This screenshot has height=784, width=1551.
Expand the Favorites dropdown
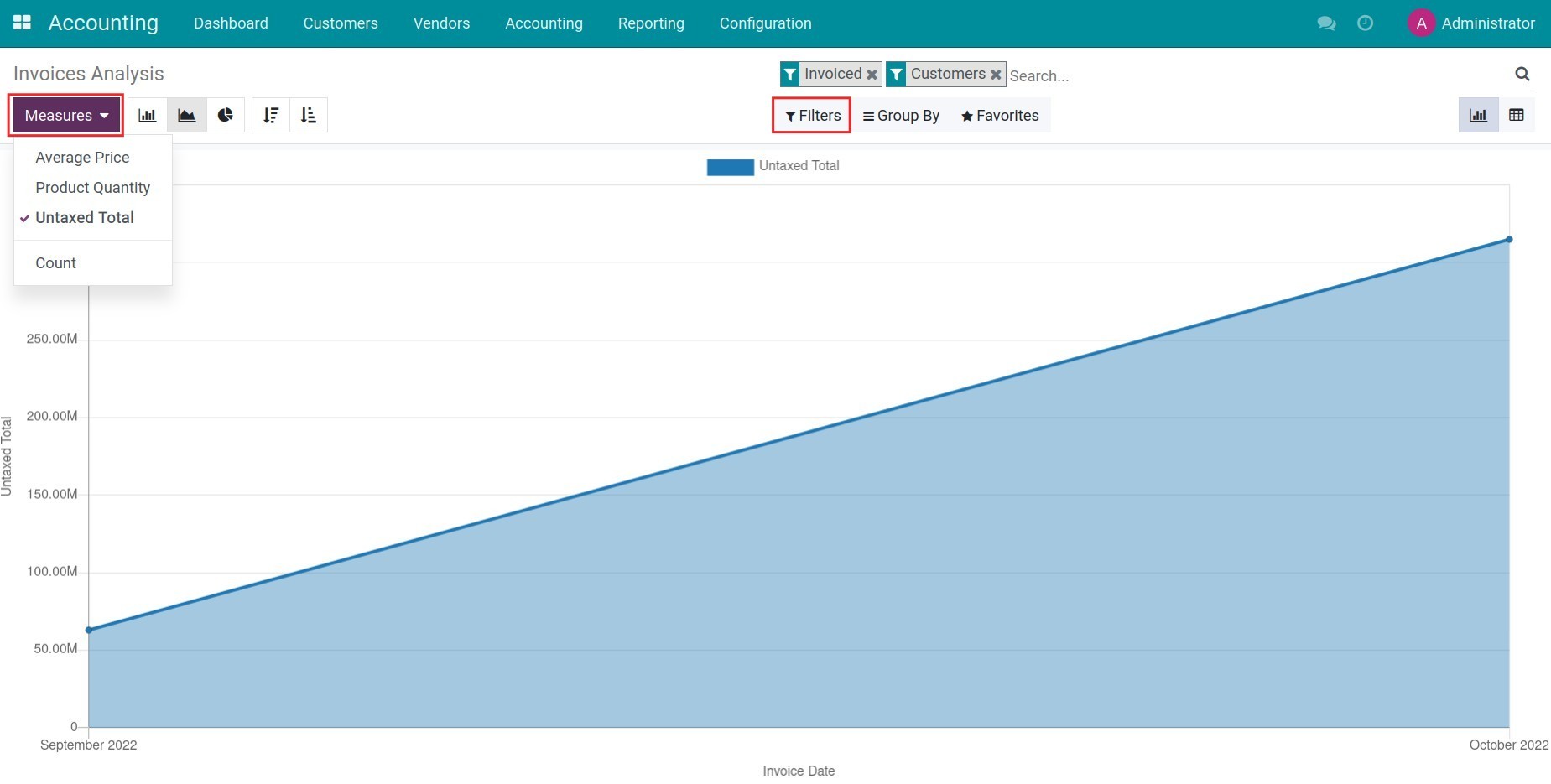(1000, 116)
